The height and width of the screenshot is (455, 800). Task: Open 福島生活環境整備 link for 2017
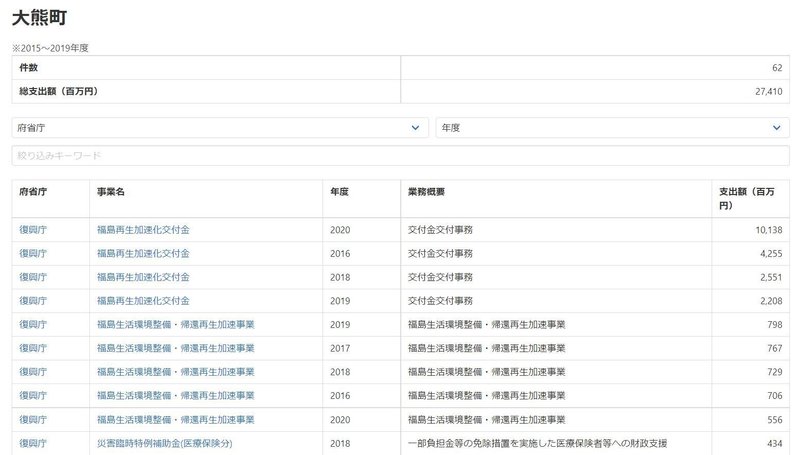tap(176, 348)
